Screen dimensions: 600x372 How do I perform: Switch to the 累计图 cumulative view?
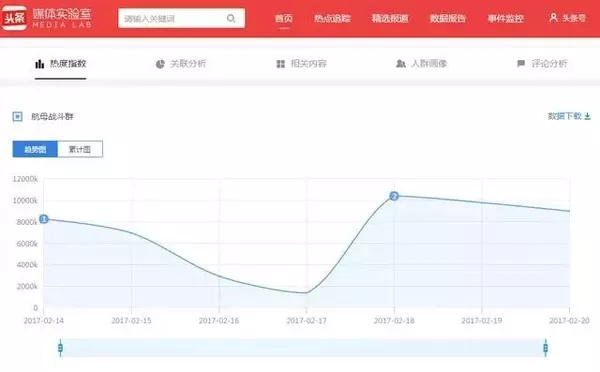click(80, 149)
